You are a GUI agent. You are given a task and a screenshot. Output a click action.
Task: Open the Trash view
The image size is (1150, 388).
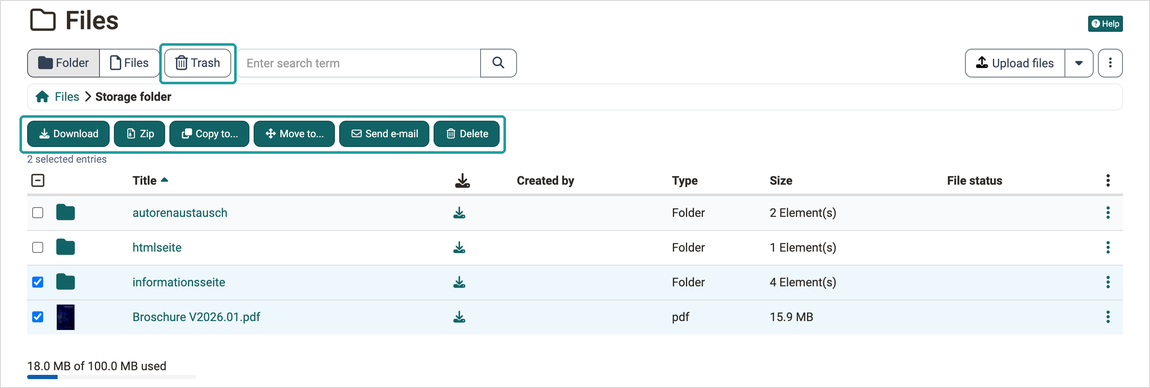(x=198, y=63)
